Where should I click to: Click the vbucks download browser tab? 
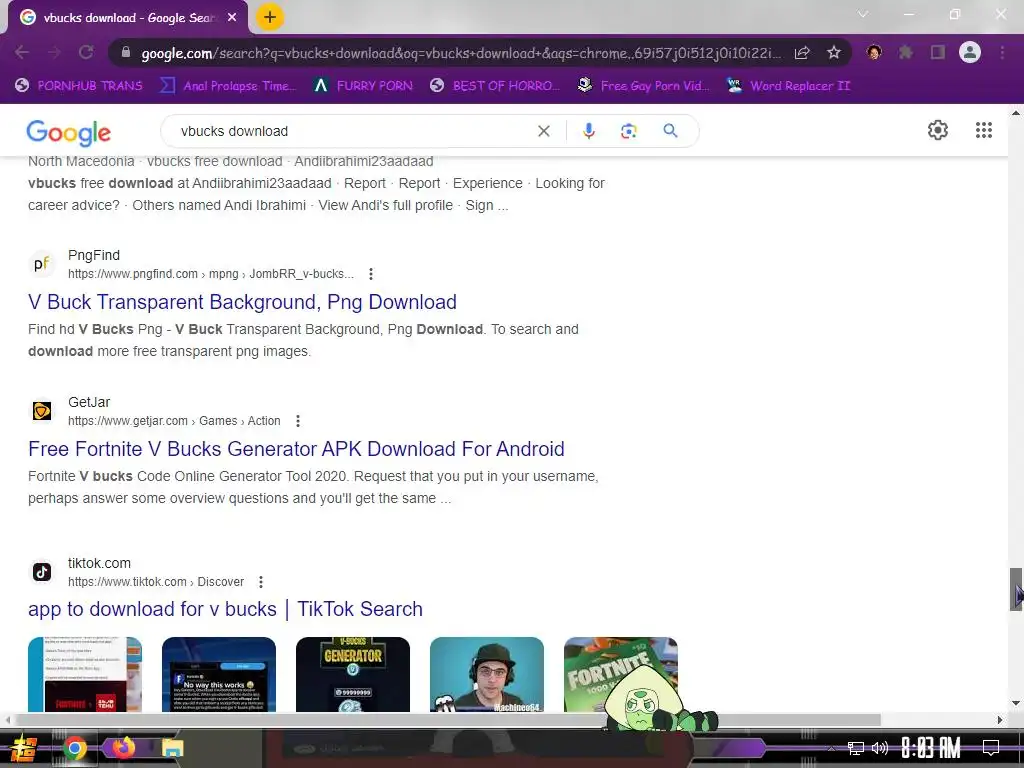[127, 18]
